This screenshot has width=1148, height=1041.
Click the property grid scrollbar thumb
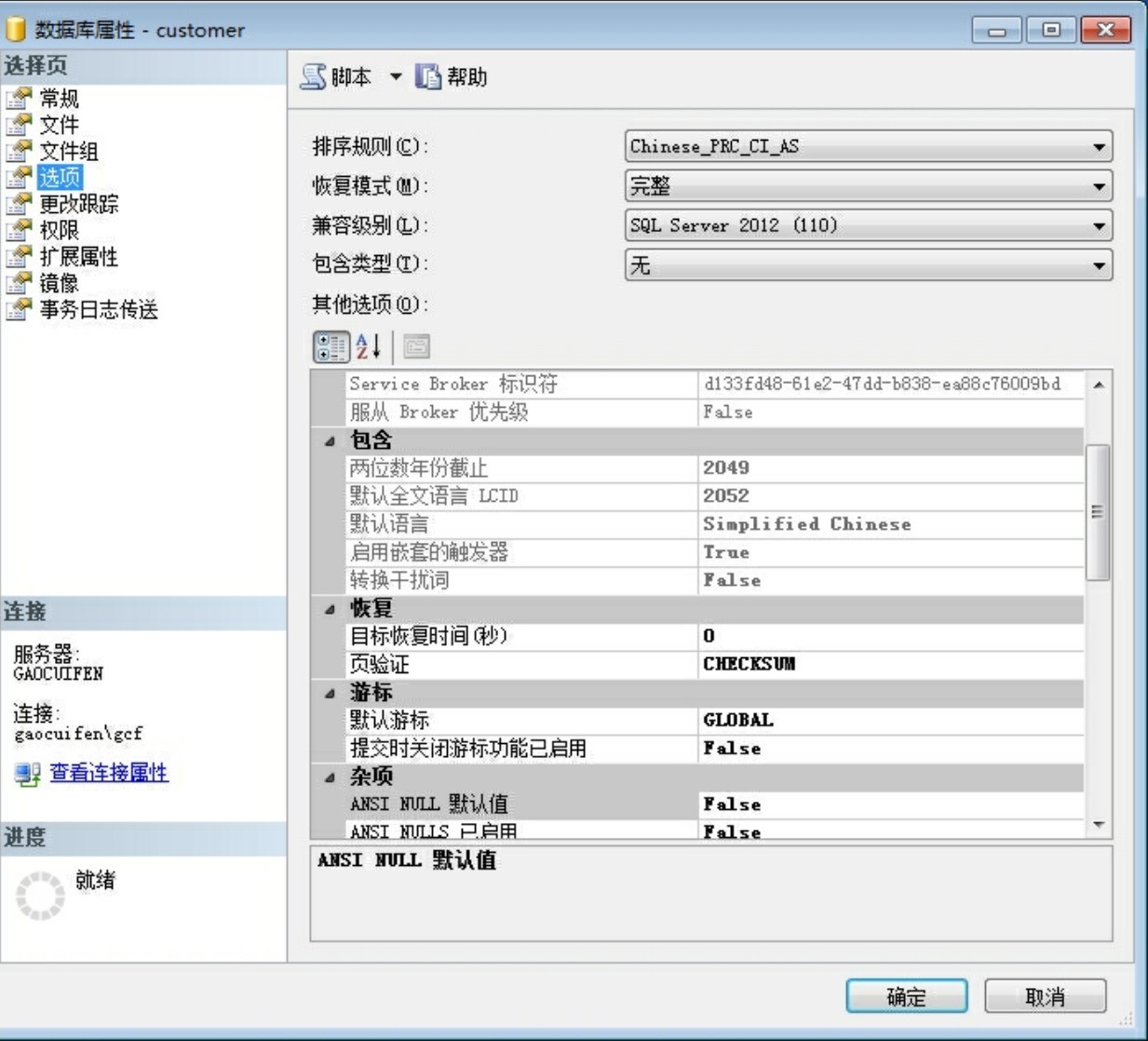[x=1099, y=512]
